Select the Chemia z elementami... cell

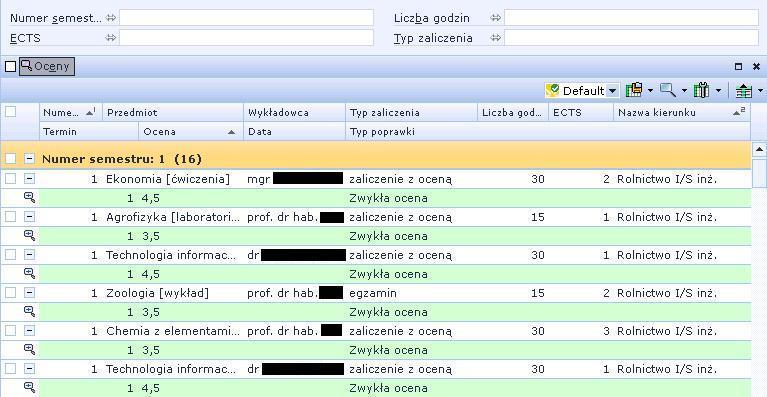pyautogui.click(x=173, y=331)
